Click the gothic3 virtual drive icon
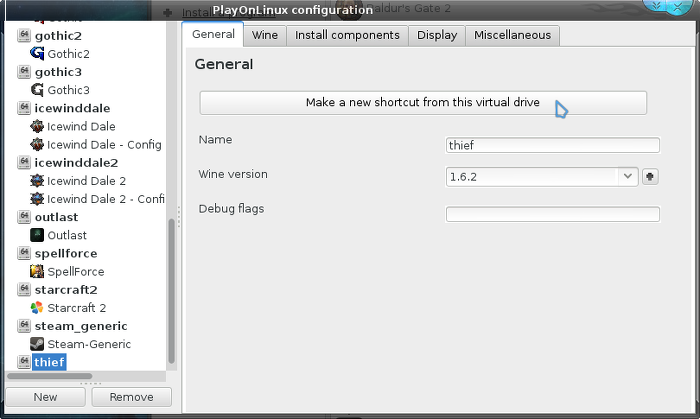700x419 pixels. [24, 71]
